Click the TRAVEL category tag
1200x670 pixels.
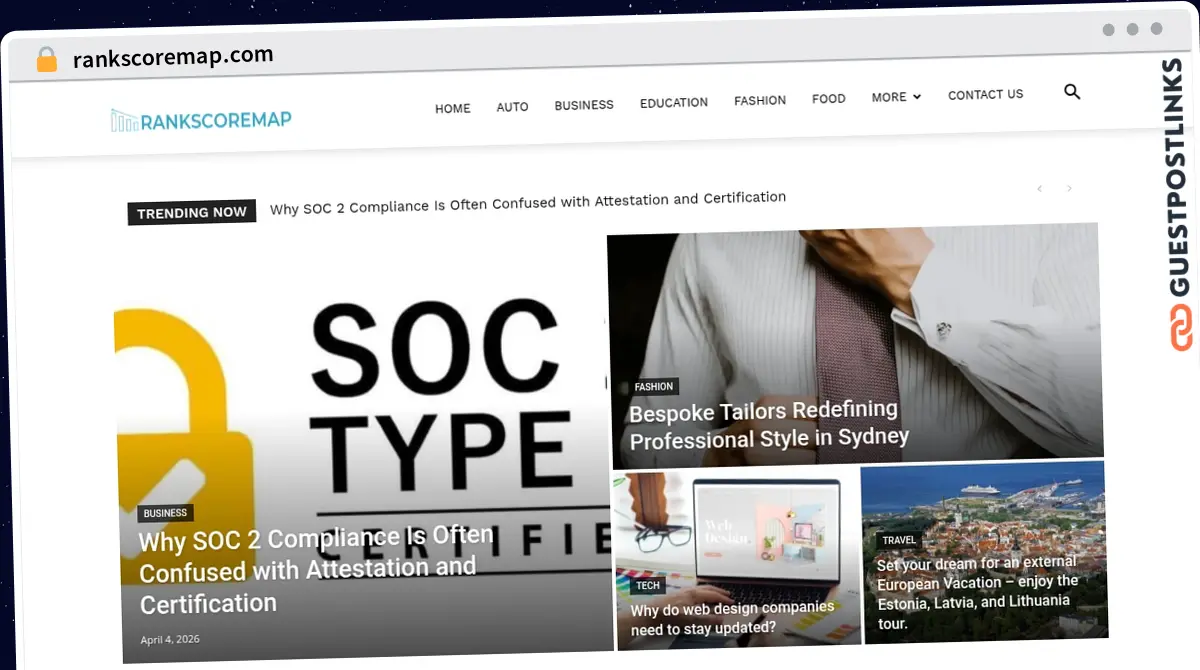coord(899,540)
